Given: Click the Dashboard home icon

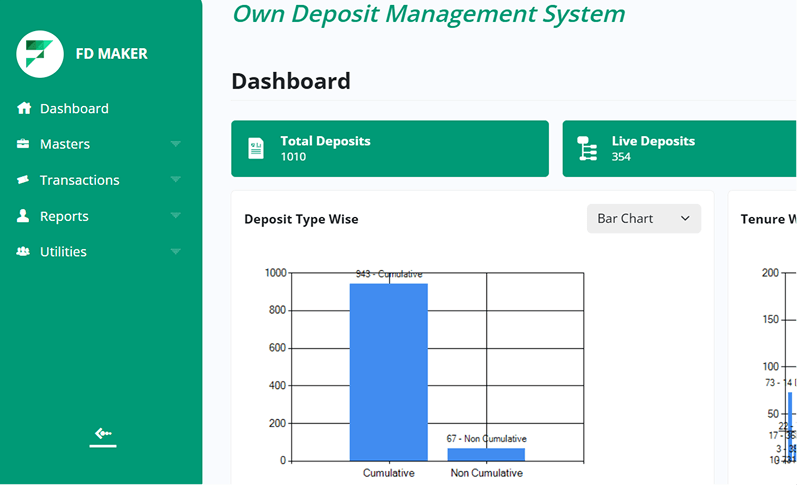Looking at the screenshot, I should 24,108.
